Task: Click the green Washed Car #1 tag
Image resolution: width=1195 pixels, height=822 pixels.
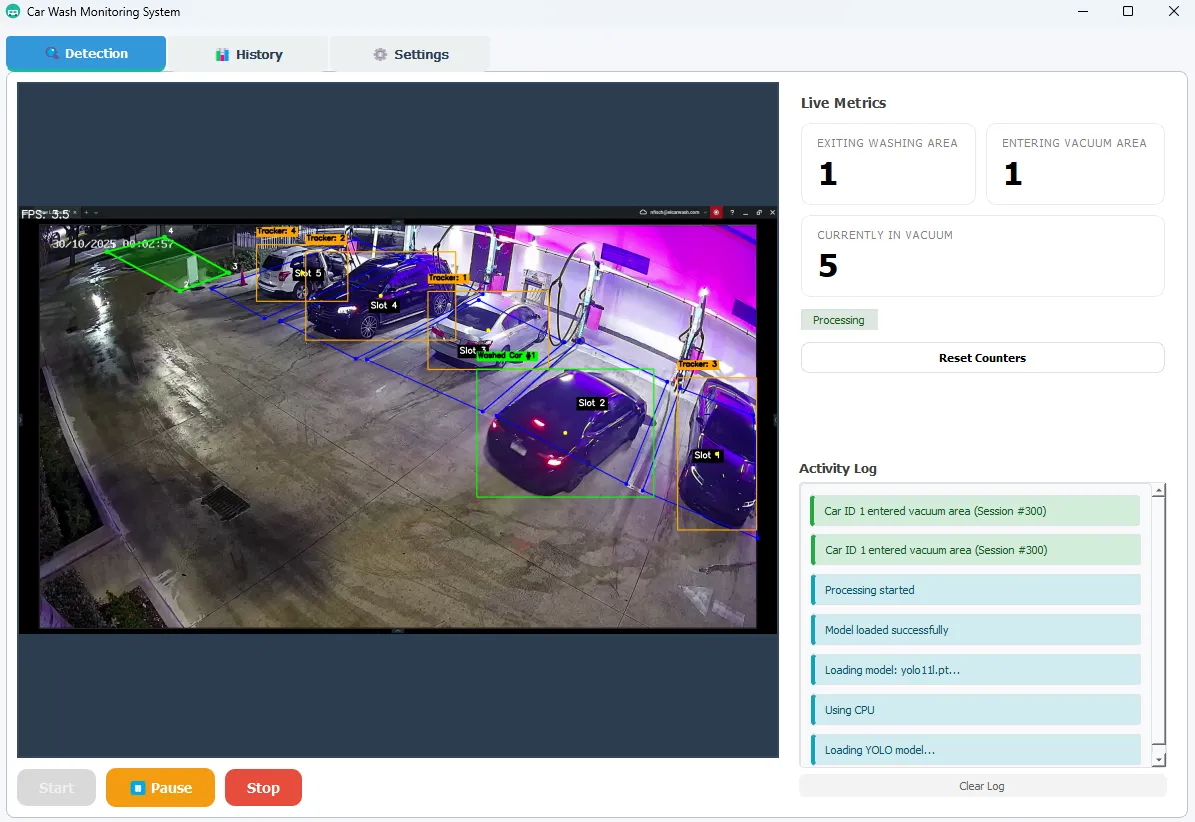Action: pos(507,355)
